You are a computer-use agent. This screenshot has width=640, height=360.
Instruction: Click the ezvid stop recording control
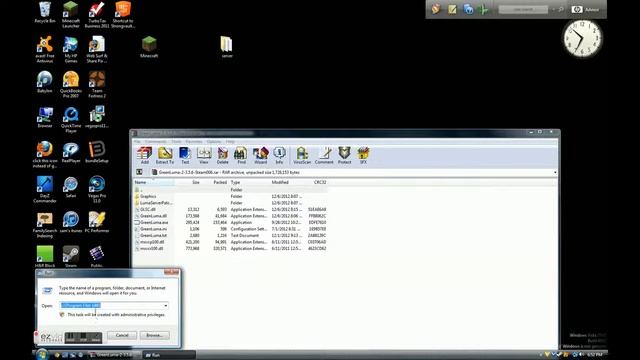(83, 338)
